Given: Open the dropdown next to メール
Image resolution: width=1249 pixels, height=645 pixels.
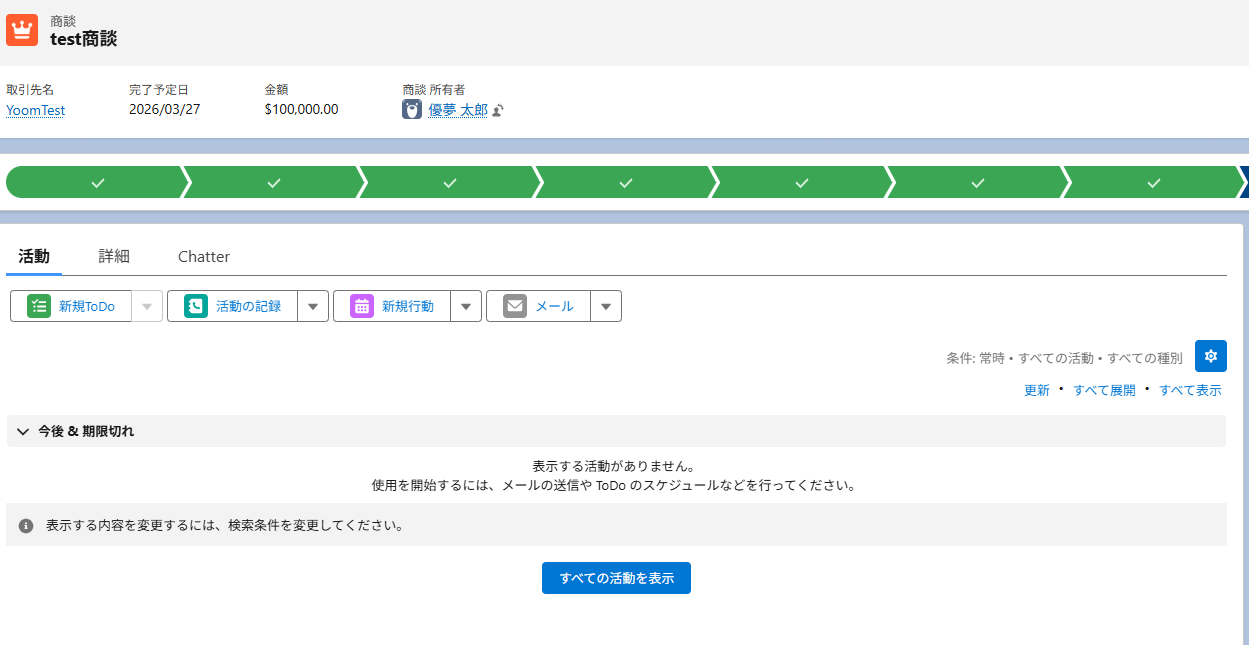Looking at the screenshot, I should [606, 306].
